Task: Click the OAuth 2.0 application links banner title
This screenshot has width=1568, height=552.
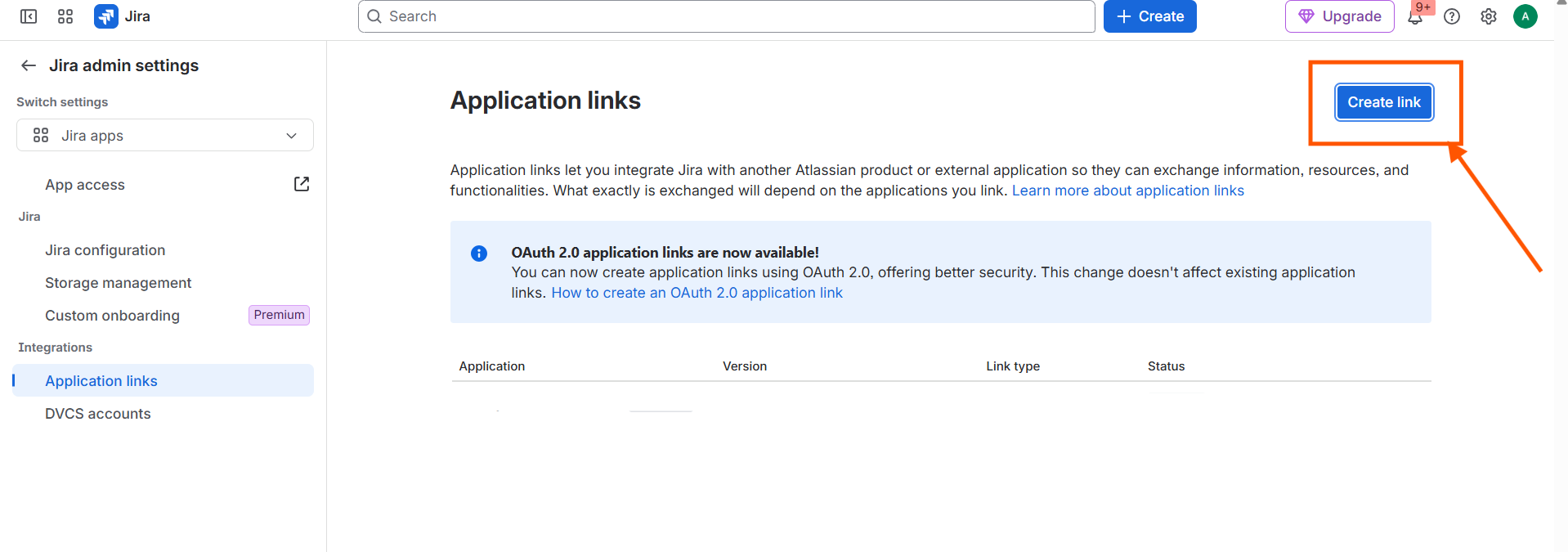Action: click(665, 253)
